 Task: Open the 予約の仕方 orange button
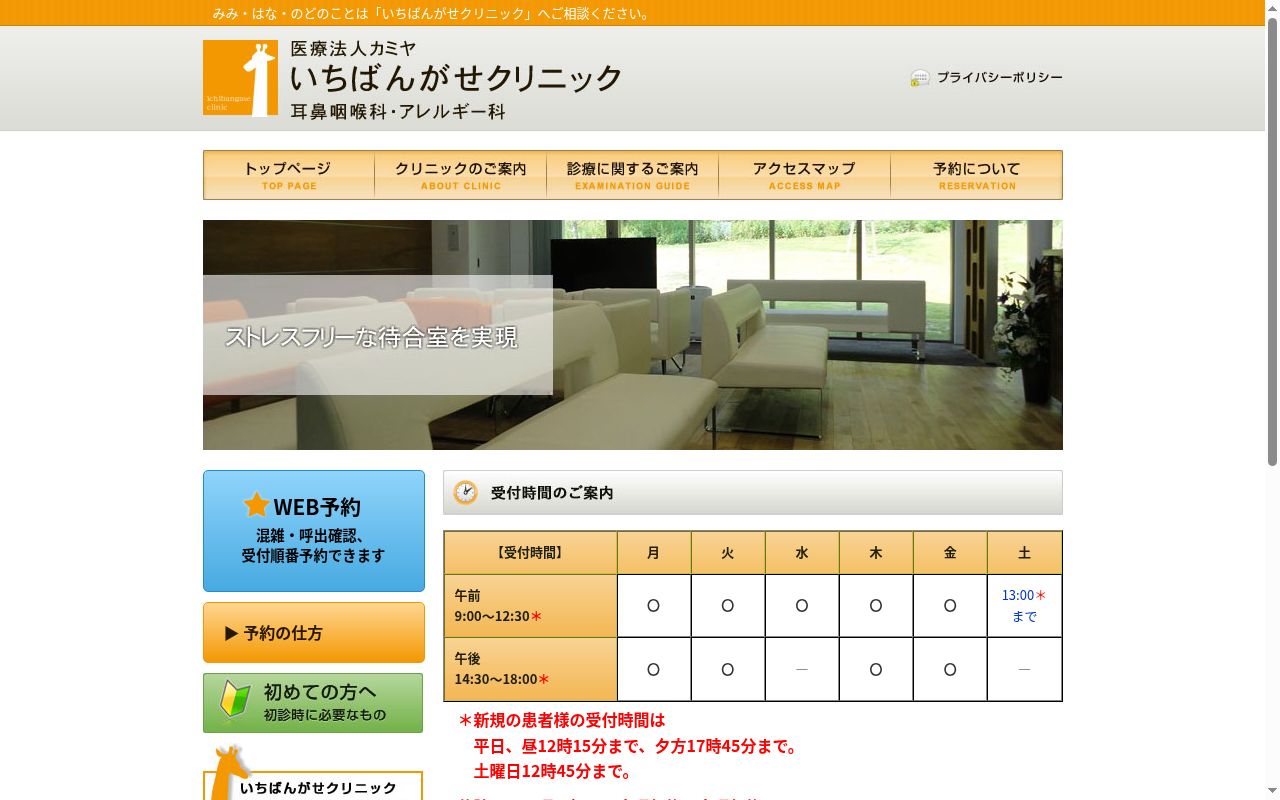coord(314,632)
